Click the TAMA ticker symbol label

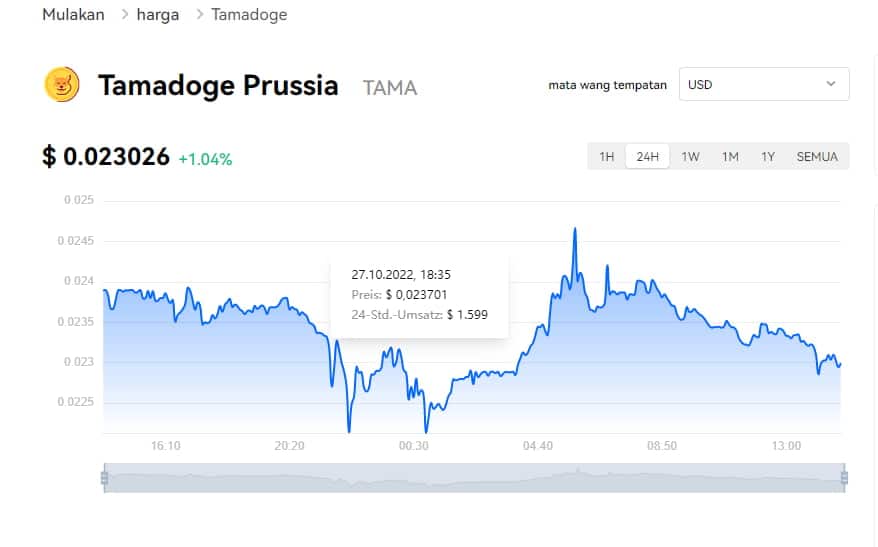click(390, 88)
